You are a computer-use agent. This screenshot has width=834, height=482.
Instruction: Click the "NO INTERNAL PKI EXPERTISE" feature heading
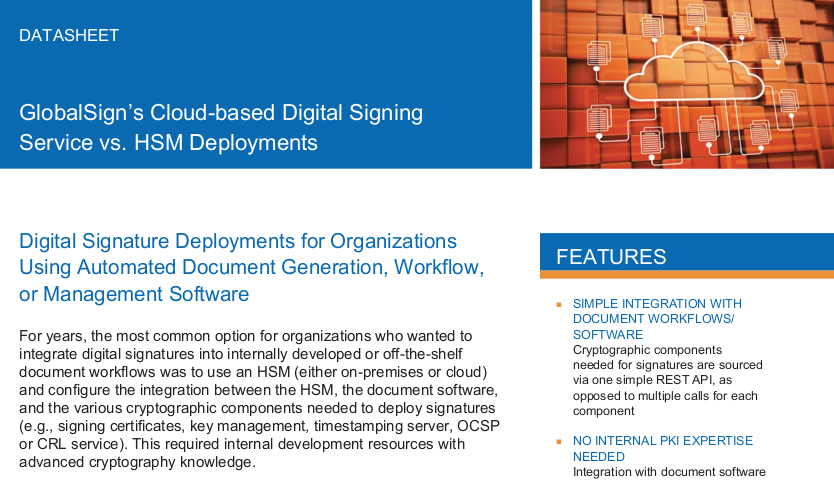pyautogui.click(x=663, y=441)
